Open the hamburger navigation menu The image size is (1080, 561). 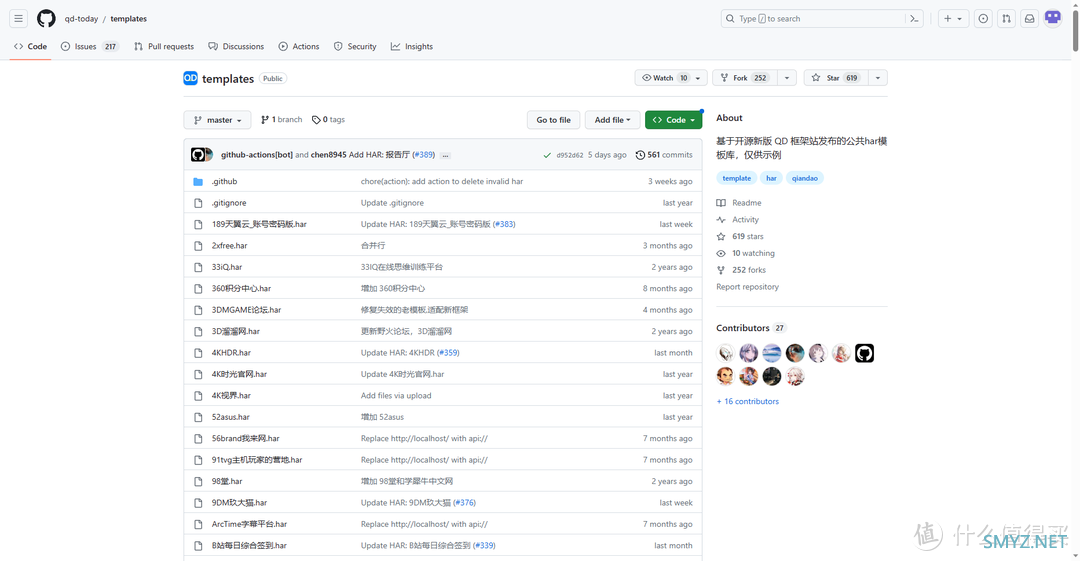[19, 19]
